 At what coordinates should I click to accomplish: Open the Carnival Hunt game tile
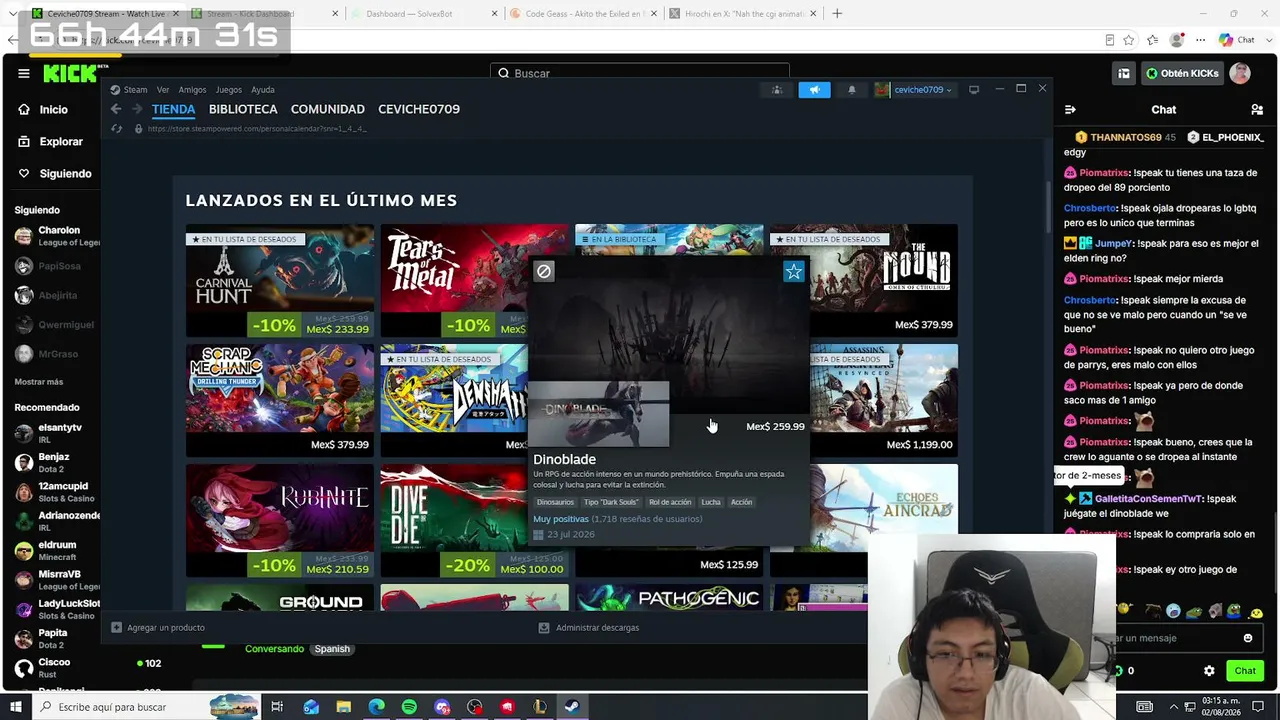280,281
